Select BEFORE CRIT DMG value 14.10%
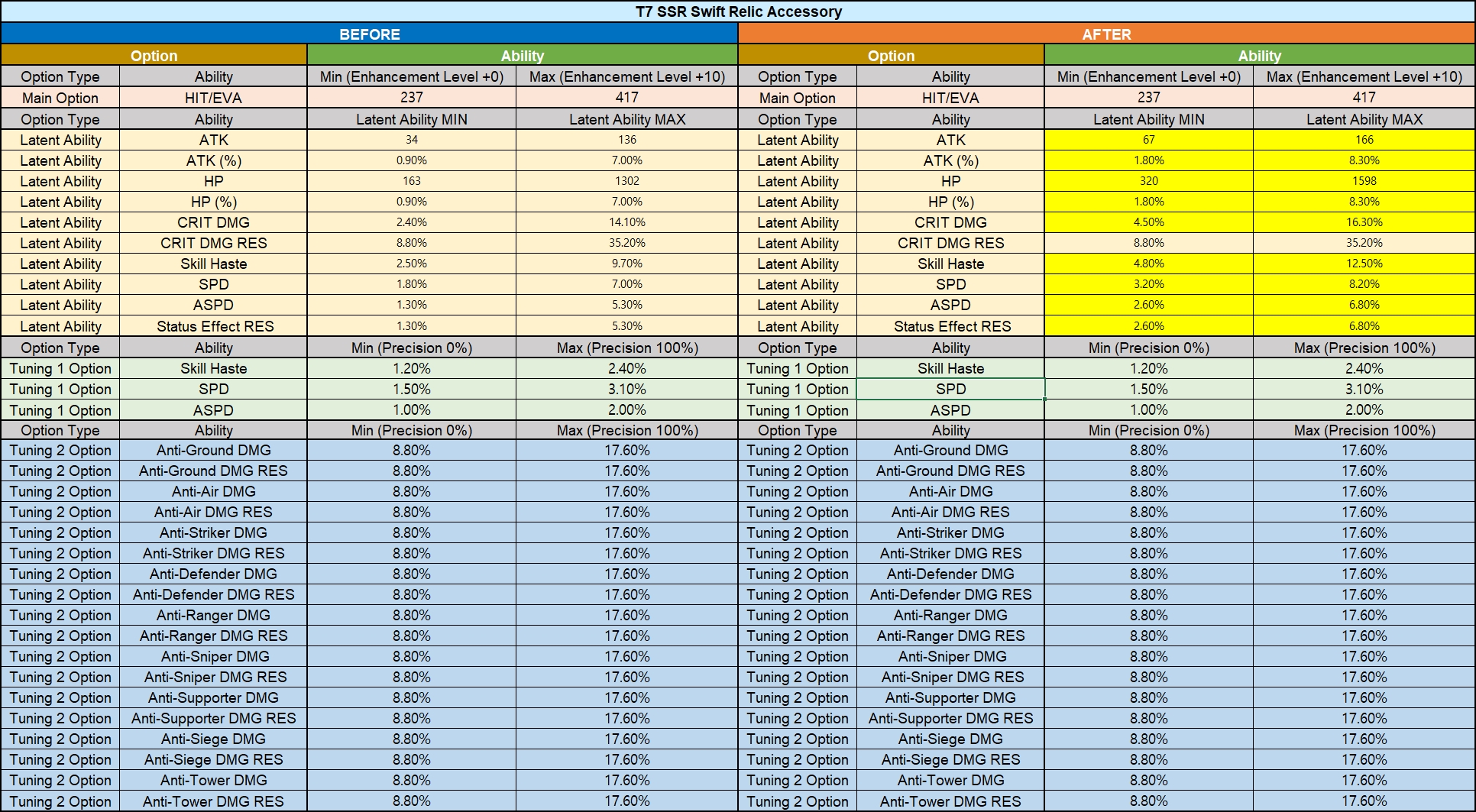The height and width of the screenshot is (812, 1476). pos(626,222)
